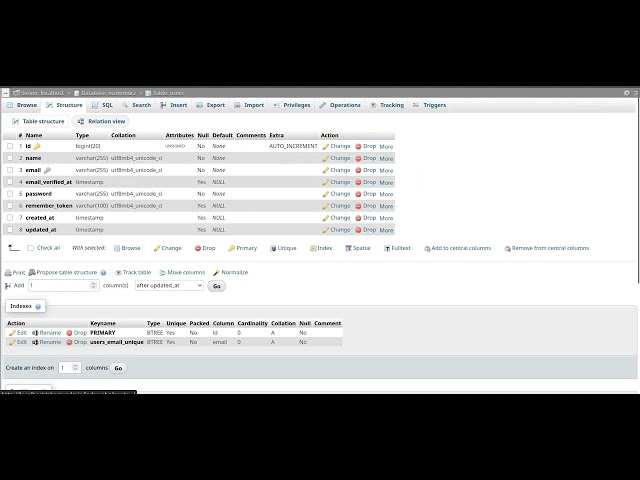640x480 pixels.
Task: Click Add to central columns
Action: pos(457,248)
